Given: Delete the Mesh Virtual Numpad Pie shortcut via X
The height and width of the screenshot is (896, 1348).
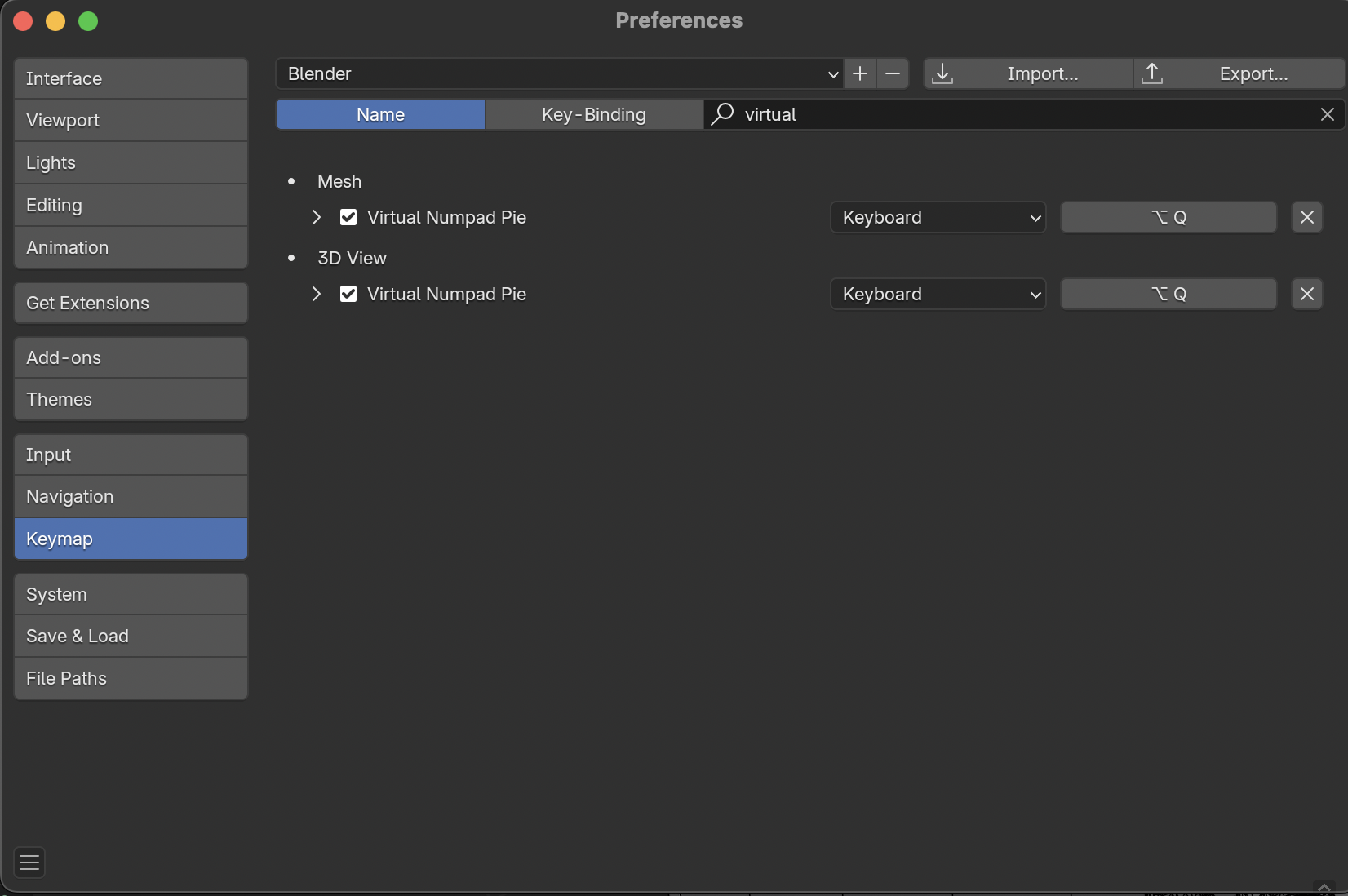Looking at the screenshot, I should point(1306,217).
